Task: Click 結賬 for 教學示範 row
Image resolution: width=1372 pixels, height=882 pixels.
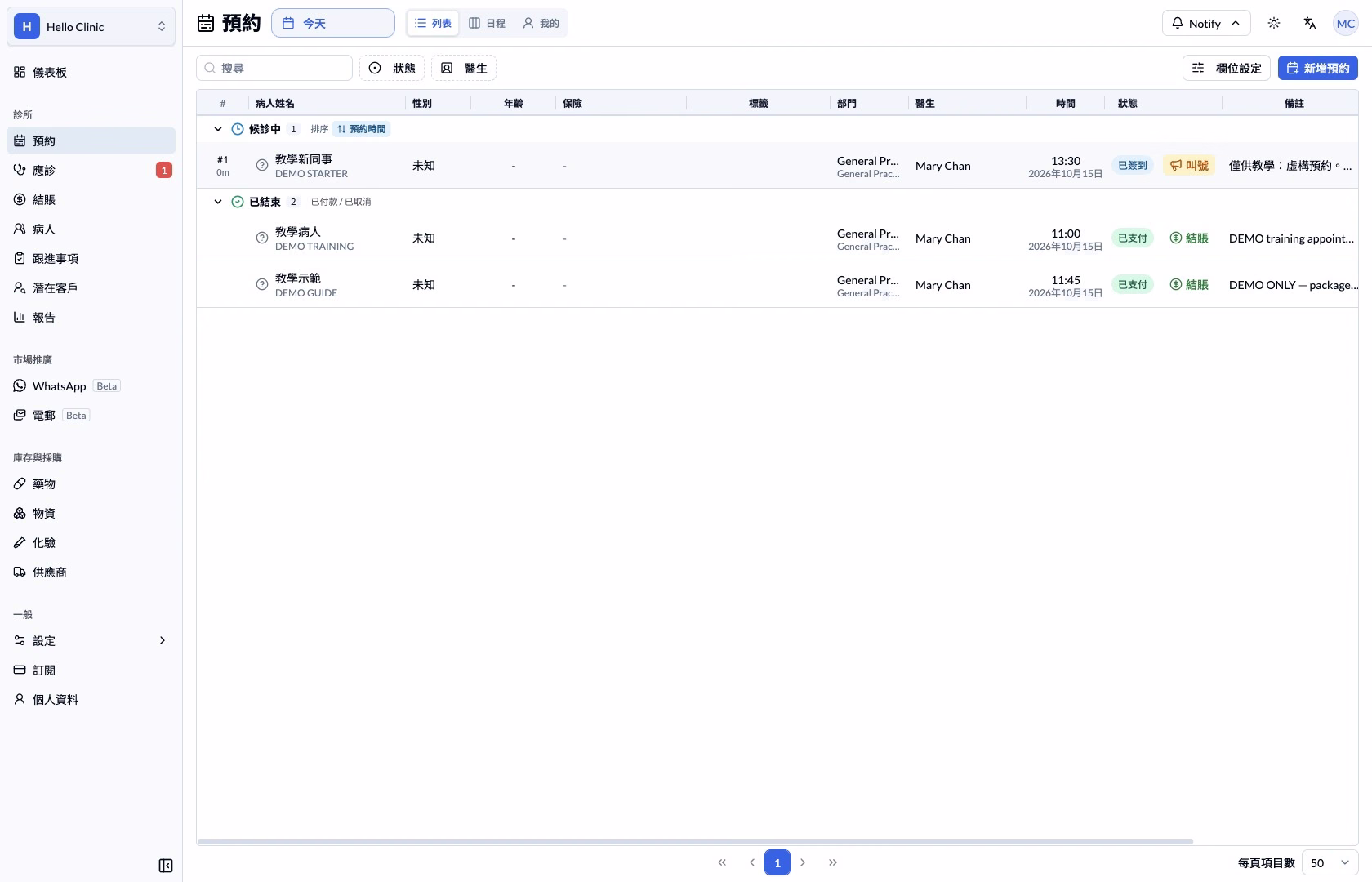Action: pyautogui.click(x=1189, y=285)
